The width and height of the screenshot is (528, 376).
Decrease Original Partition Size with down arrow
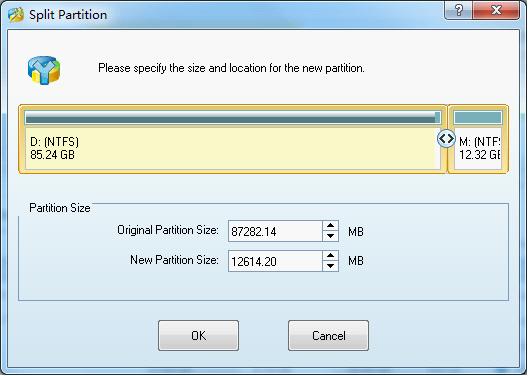(x=330, y=236)
